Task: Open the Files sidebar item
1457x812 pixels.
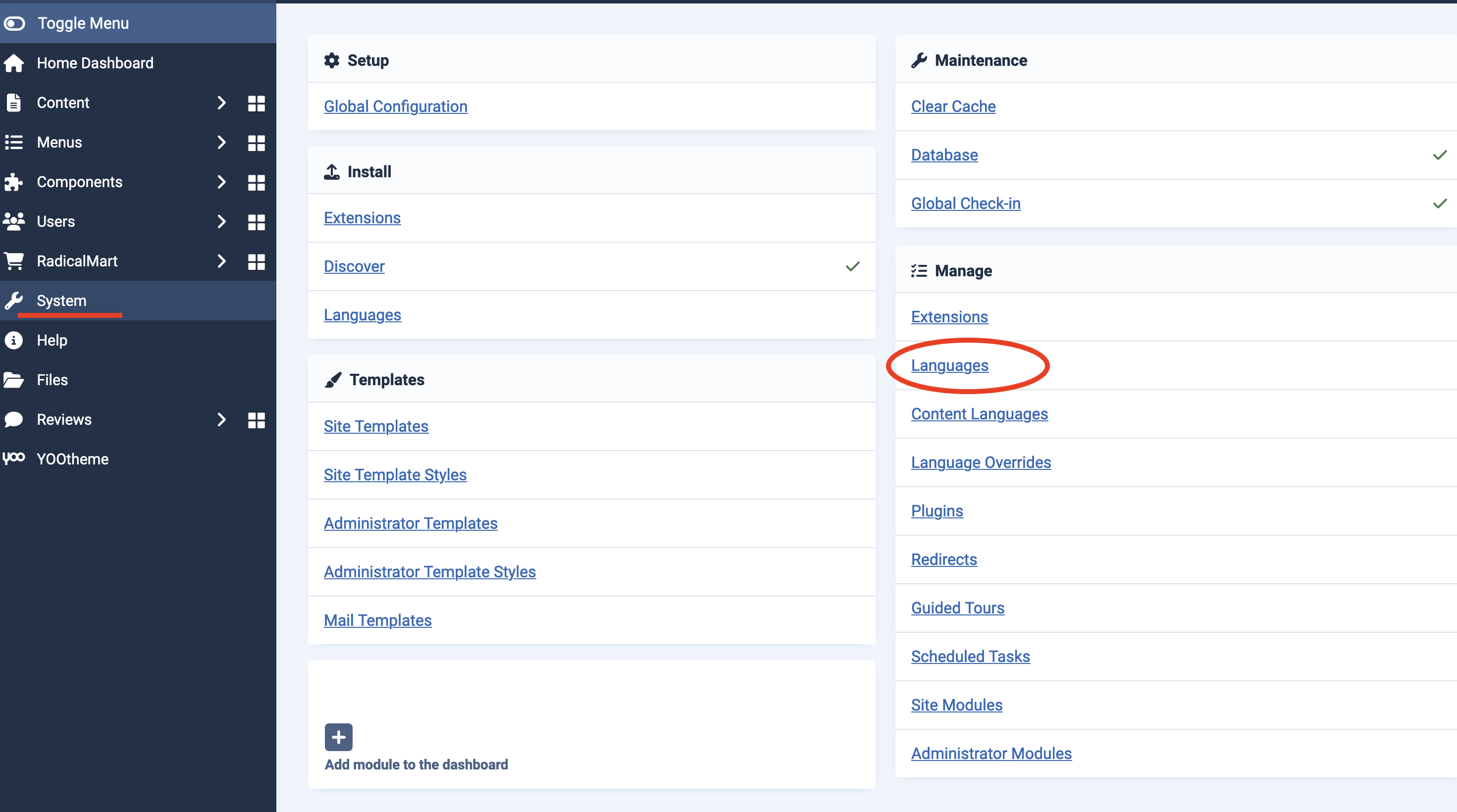Action: (x=52, y=380)
